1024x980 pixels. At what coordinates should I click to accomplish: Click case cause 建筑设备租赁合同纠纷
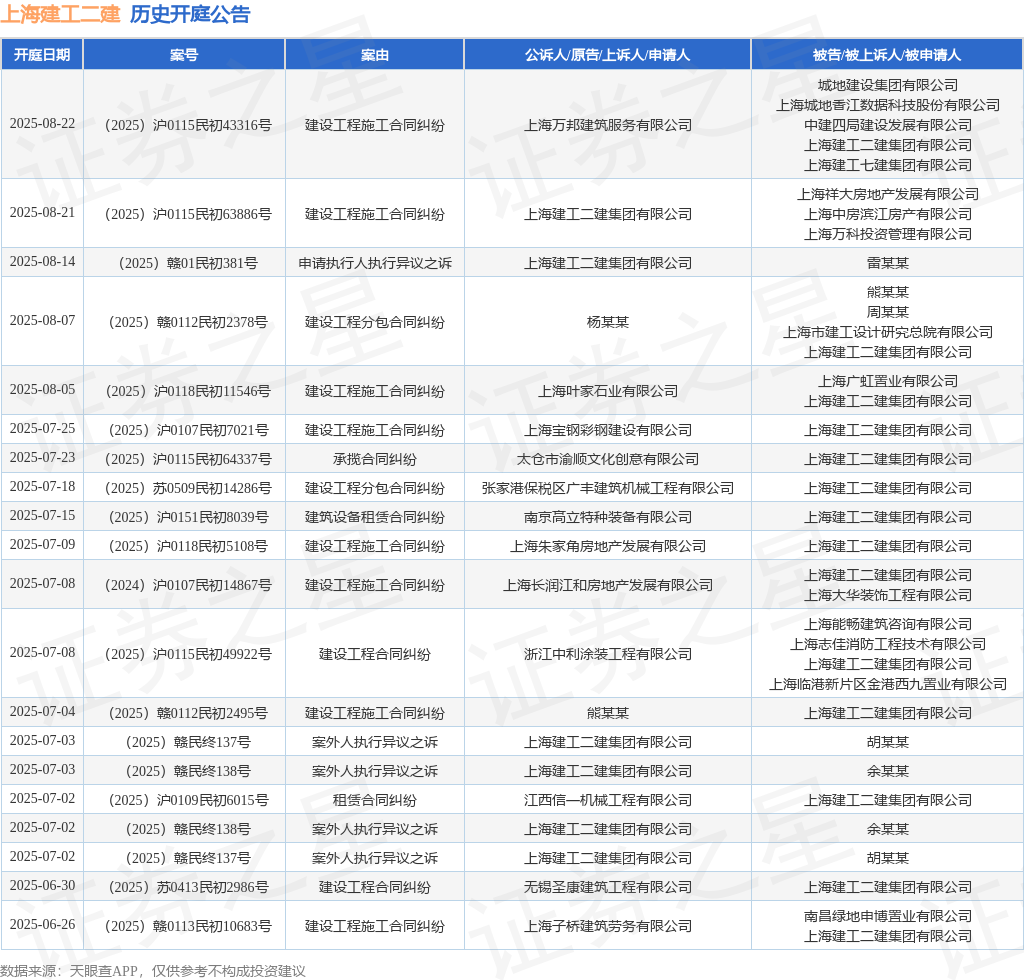(x=375, y=517)
